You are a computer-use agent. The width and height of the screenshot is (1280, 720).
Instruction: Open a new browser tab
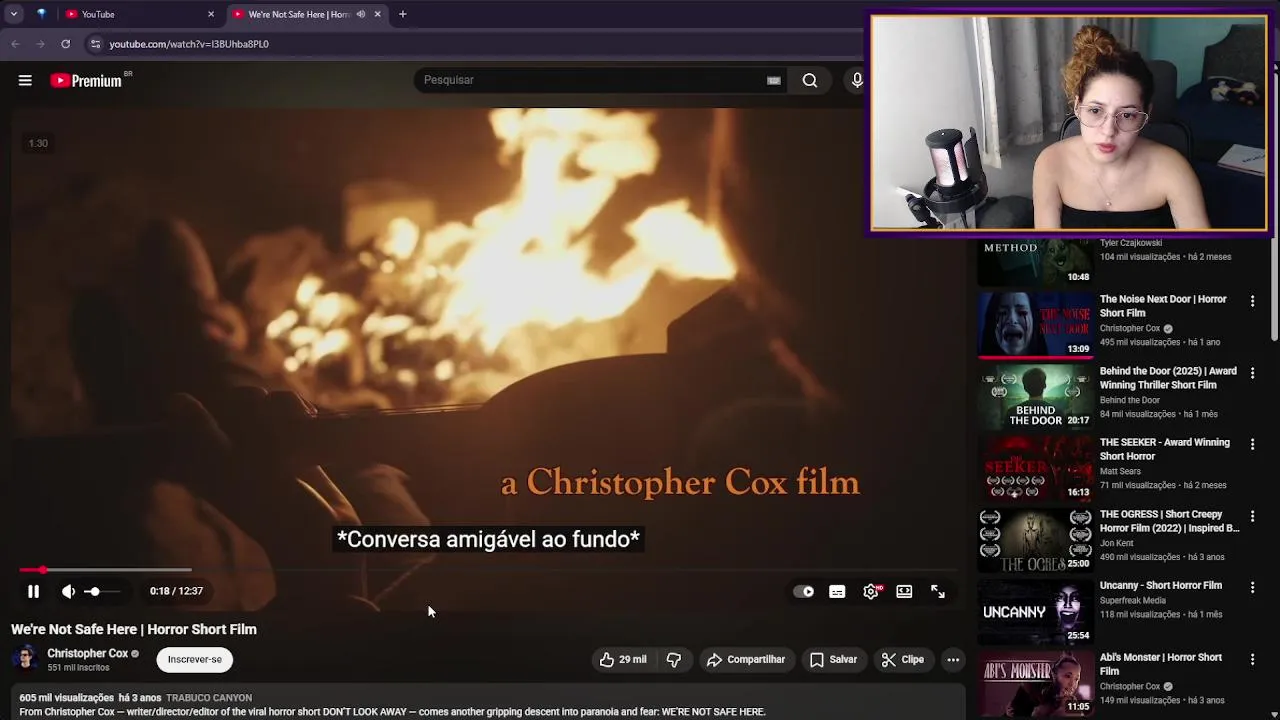(402, 14)
